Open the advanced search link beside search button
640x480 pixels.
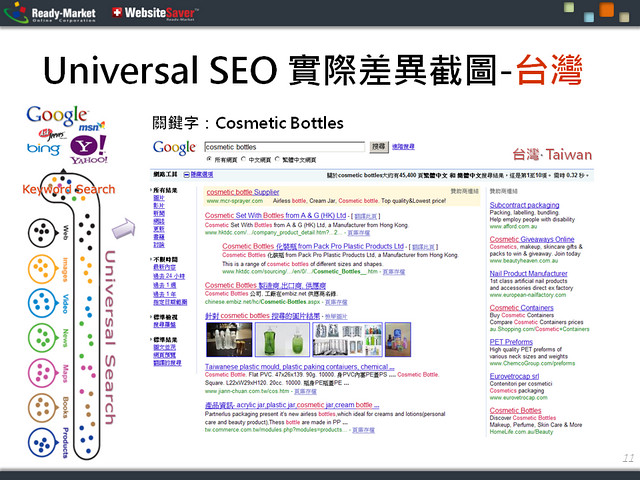[403, 147]
